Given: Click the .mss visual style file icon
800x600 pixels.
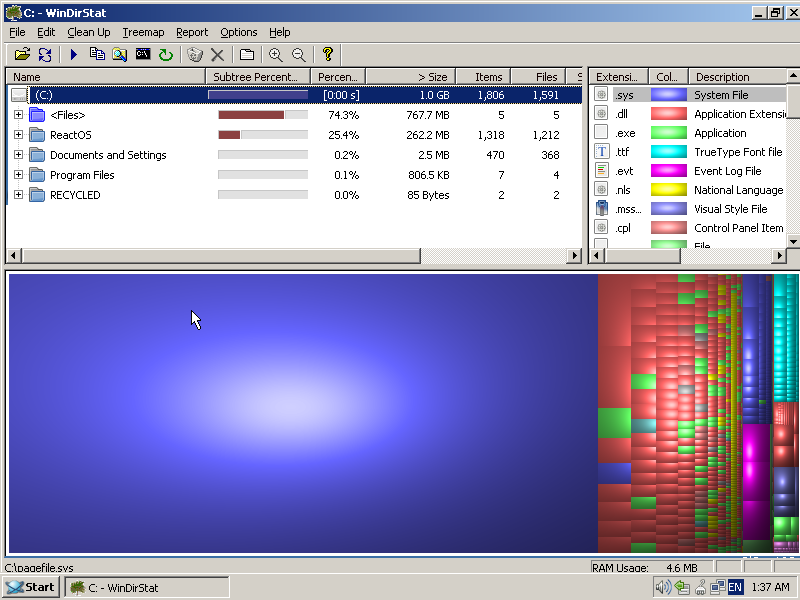Looking at the screenshot, I should [x=602, y=208].
